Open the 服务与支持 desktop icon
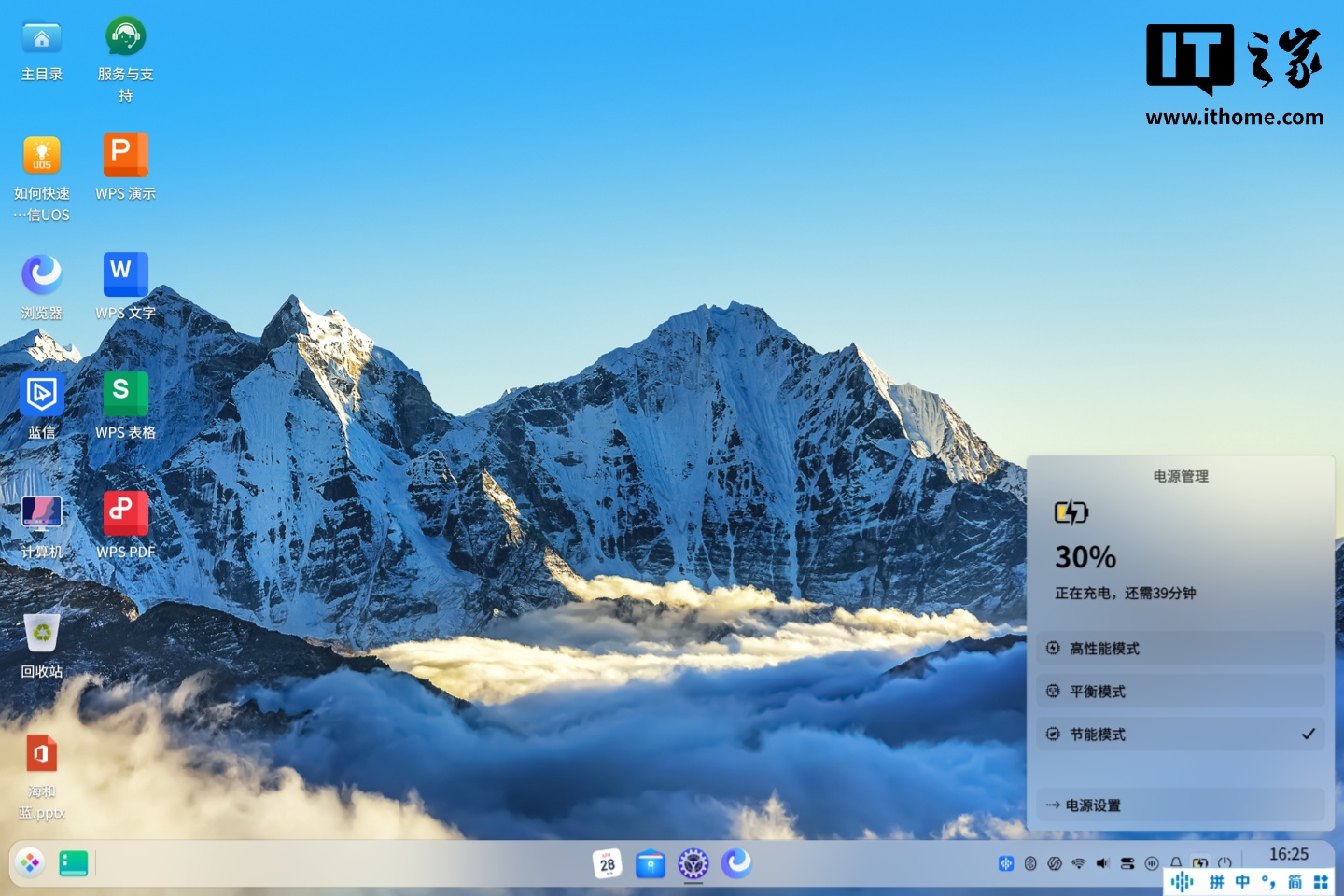Screen dimensions: 1344x896 click(x=125, y=36)
